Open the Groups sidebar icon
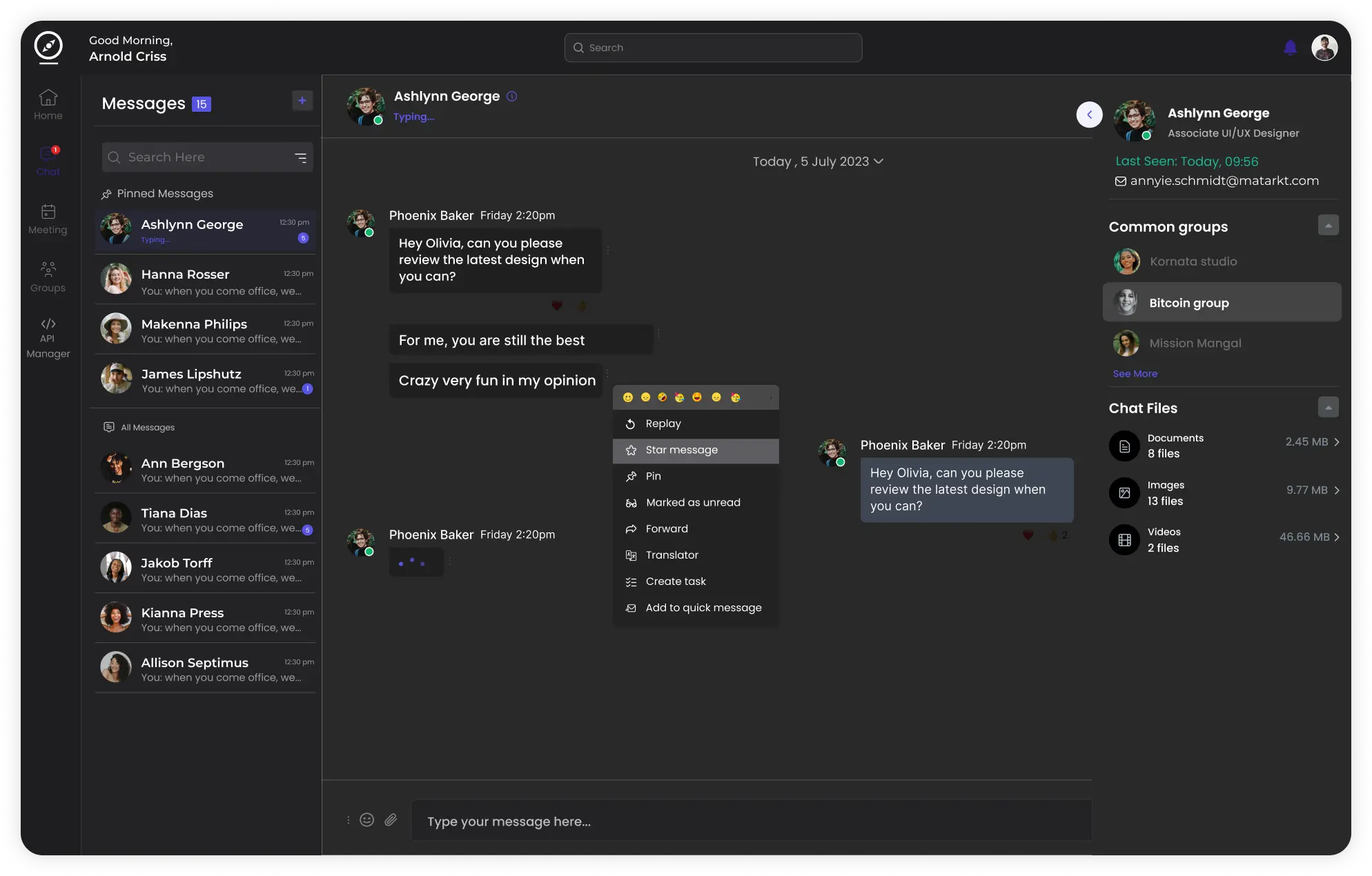 (48, 277)
